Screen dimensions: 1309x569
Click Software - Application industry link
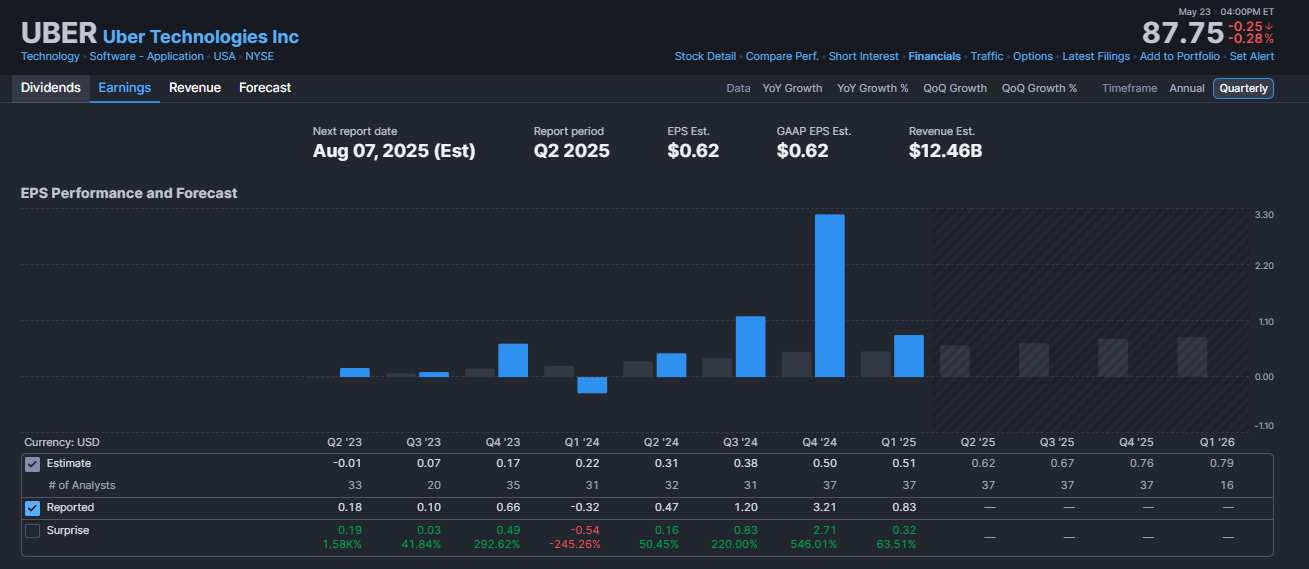tap(146, 56)
